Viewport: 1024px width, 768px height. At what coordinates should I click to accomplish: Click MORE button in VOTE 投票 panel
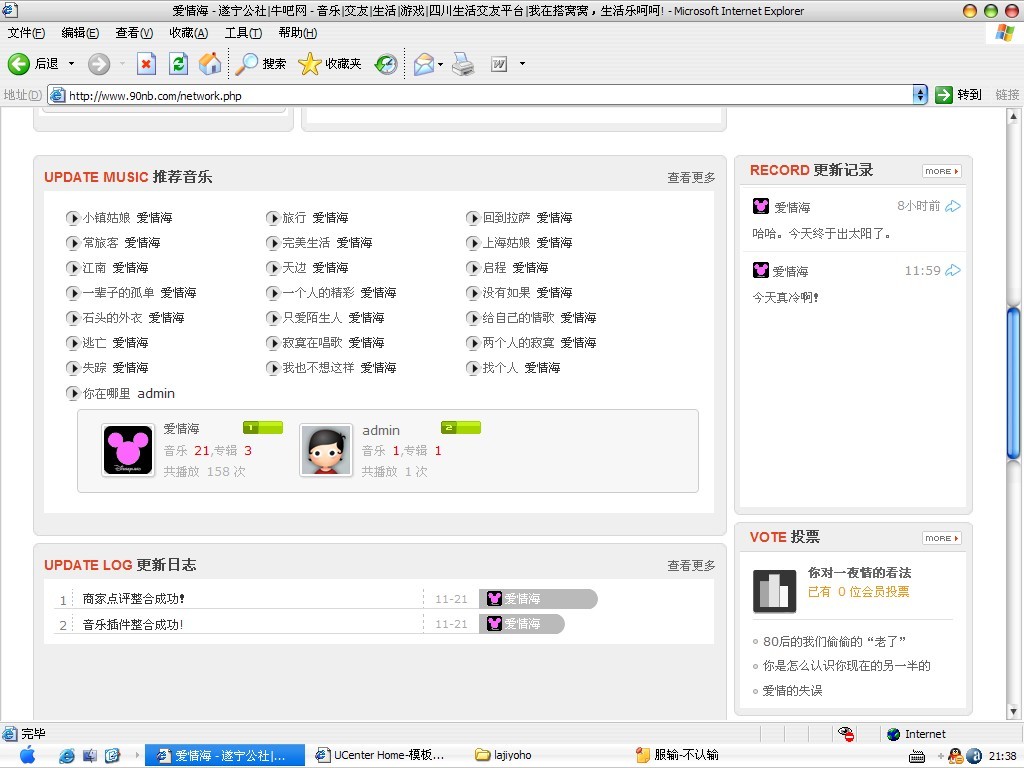pyautogui.click(x=942, y=538)
